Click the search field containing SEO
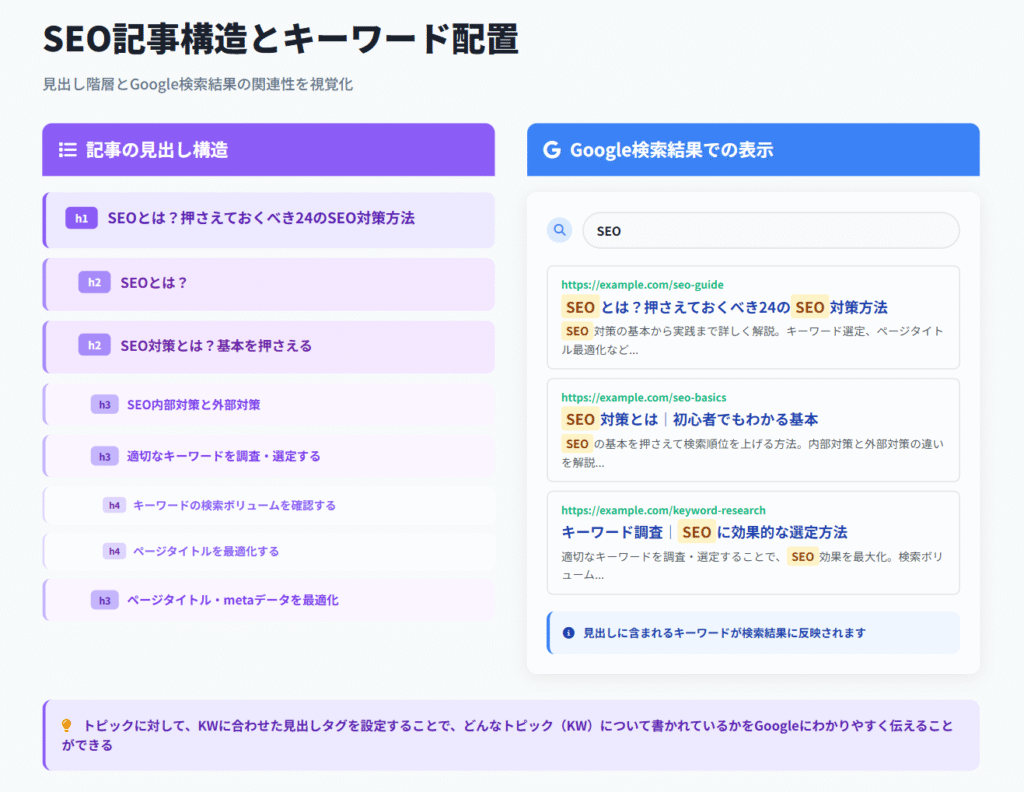The image size is (1024, 792). tap(770, 230)
